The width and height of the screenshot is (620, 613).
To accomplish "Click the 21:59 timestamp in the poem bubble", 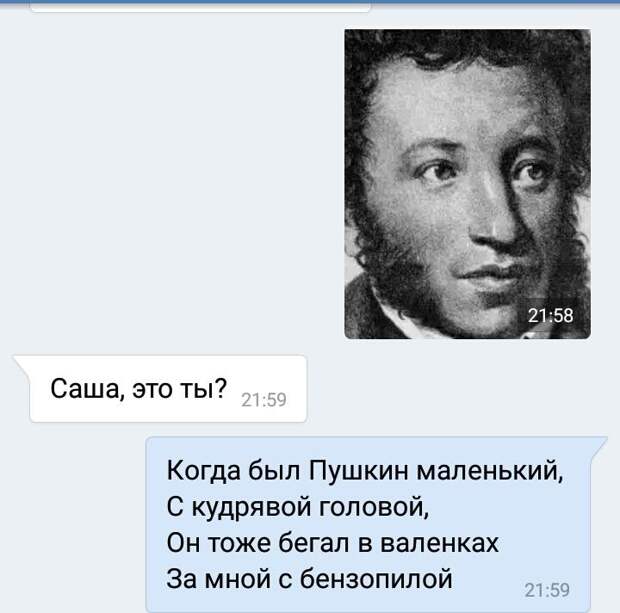I will tap(547, 590).
